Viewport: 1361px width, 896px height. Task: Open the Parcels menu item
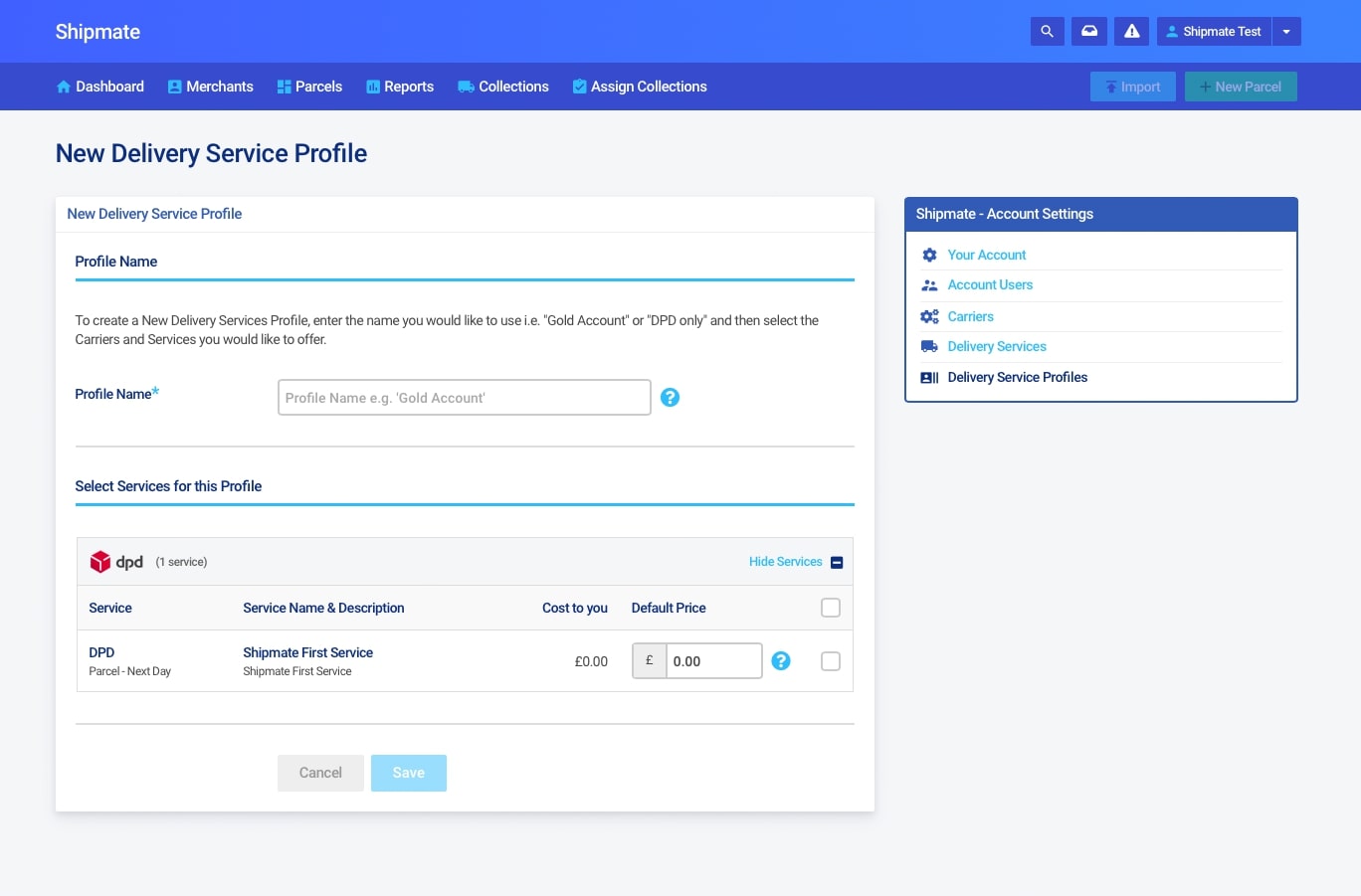309,87
